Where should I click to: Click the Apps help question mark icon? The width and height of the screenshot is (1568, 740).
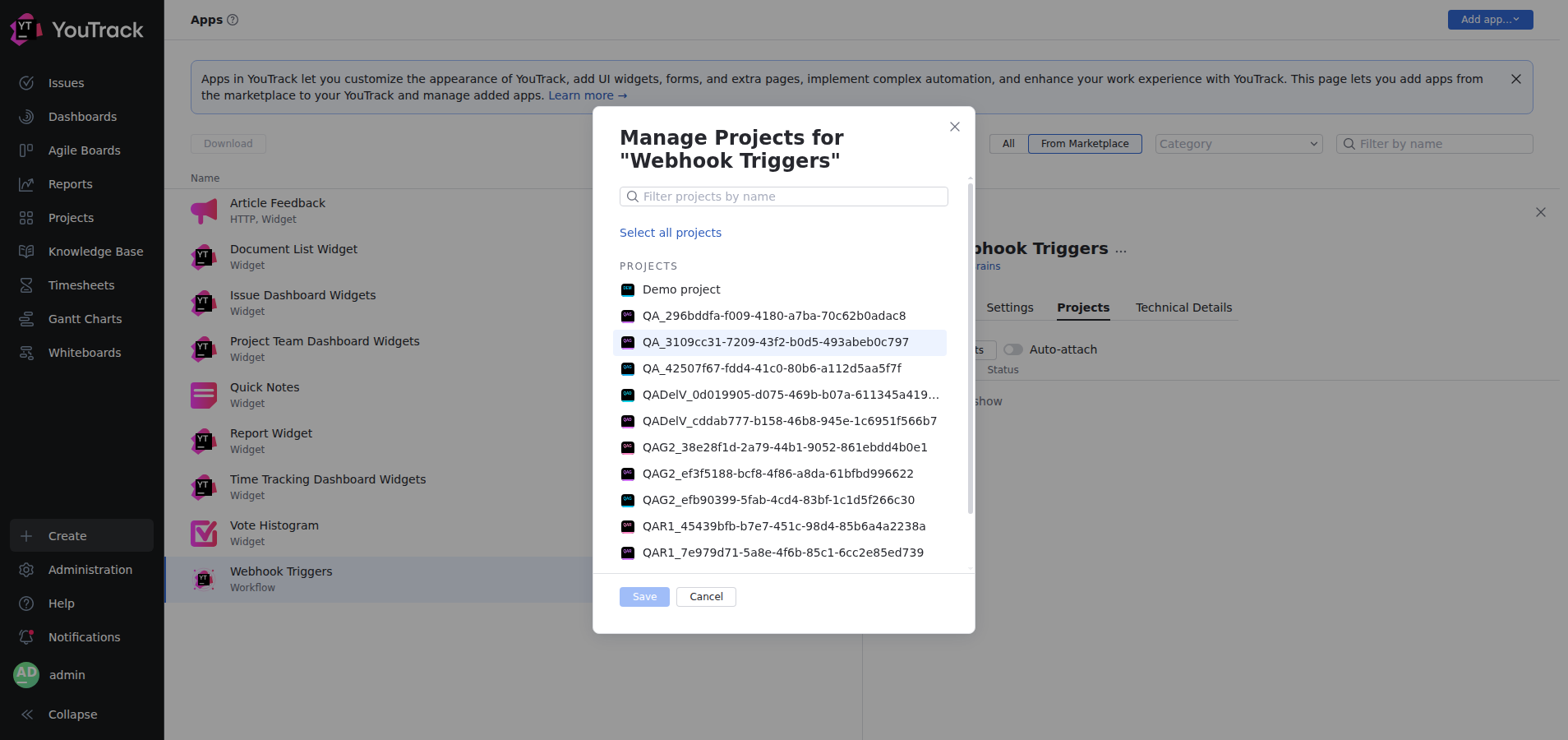point(233,20)
